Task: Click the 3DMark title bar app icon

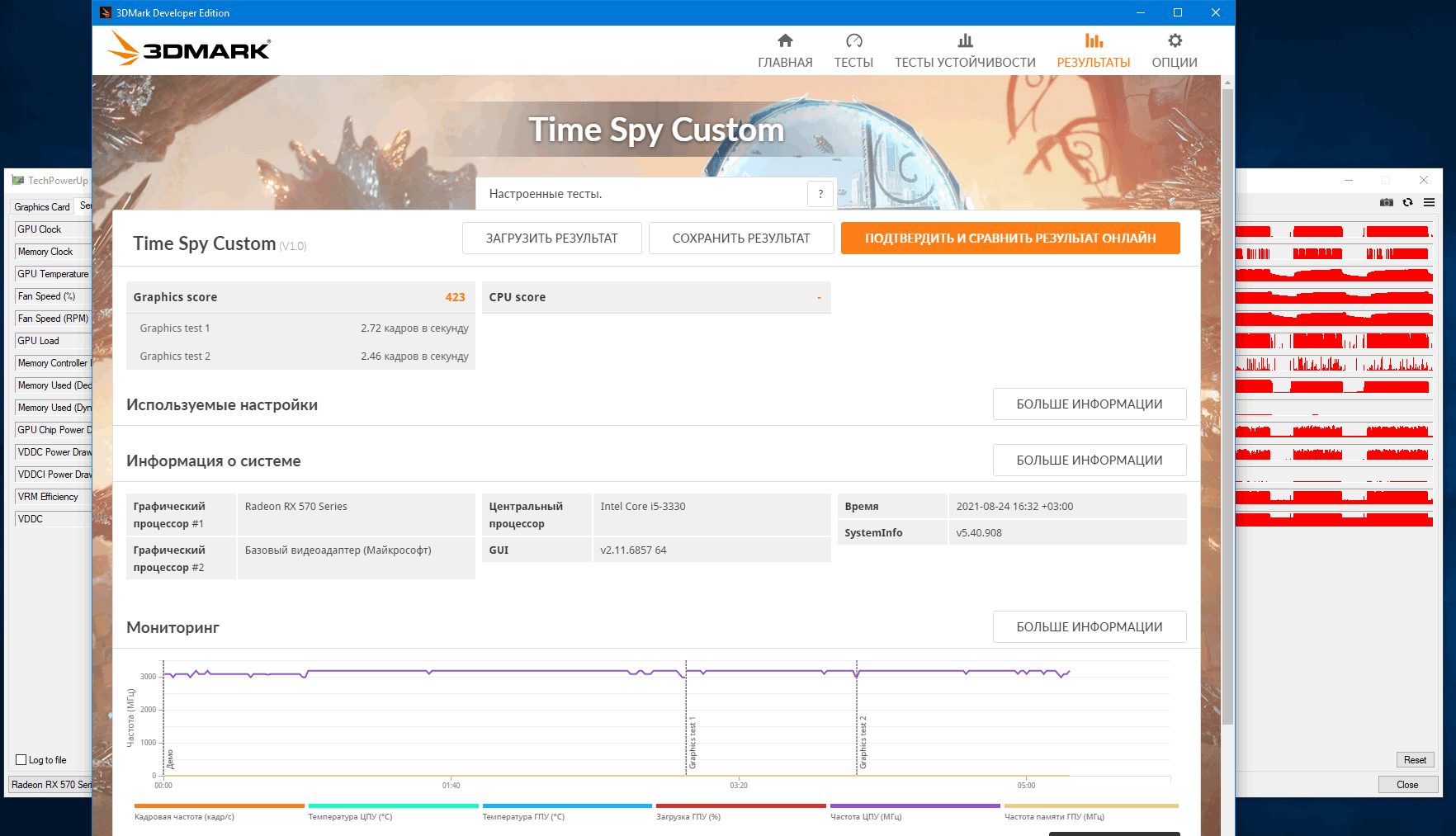Action: 106,12
